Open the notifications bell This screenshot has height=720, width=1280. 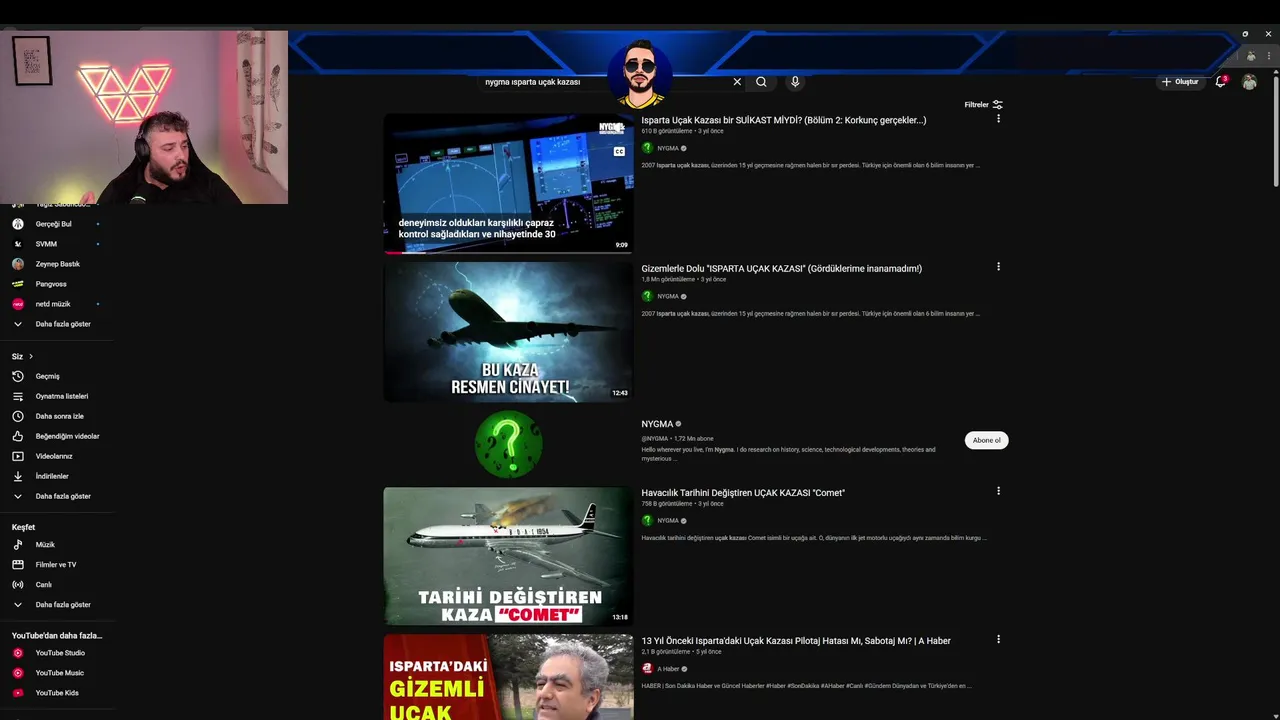point(1220,82)
